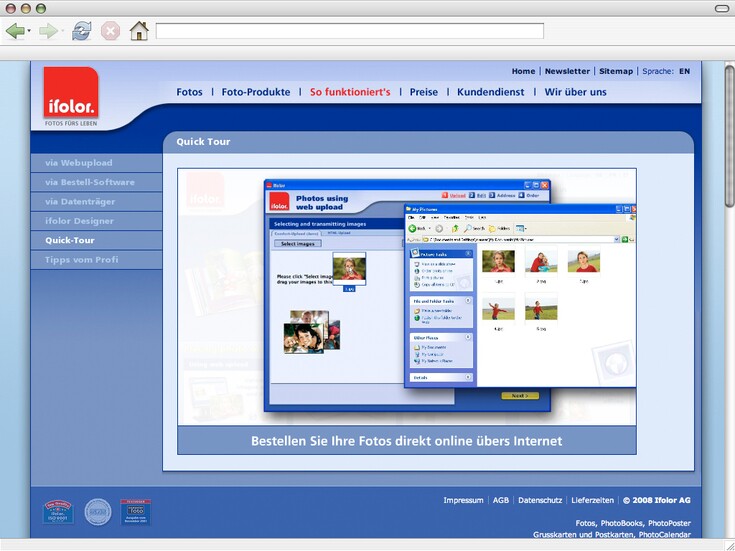Open the Impressum footer link

[x=463, y=500]
